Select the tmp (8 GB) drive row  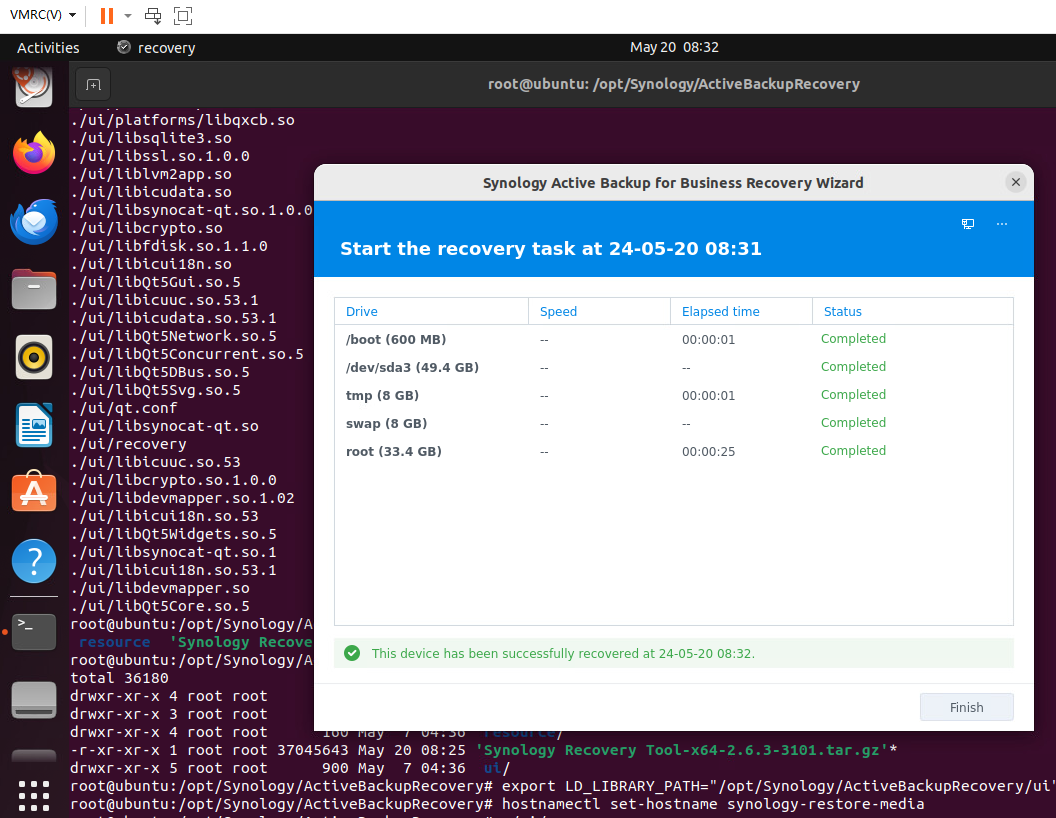click(673, 395)
